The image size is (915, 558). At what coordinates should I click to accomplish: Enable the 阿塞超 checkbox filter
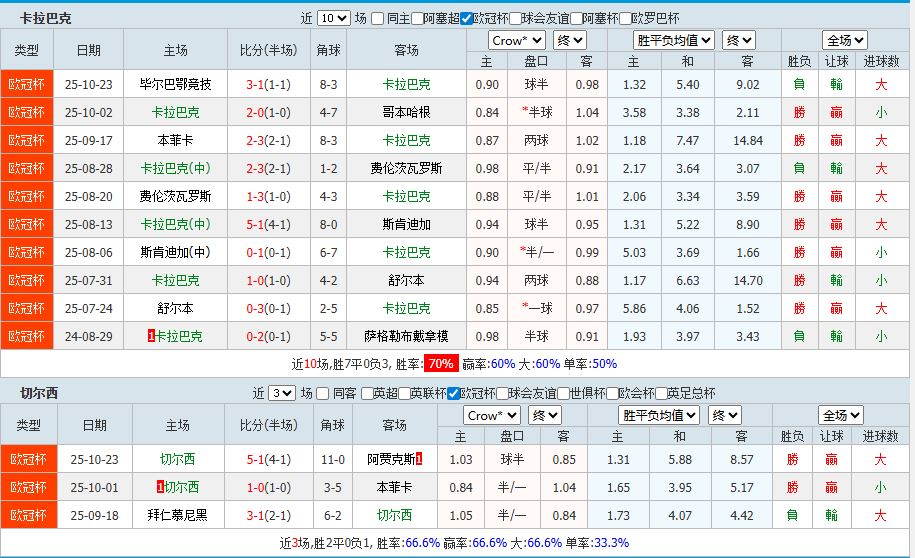click(x=416, y=18)
